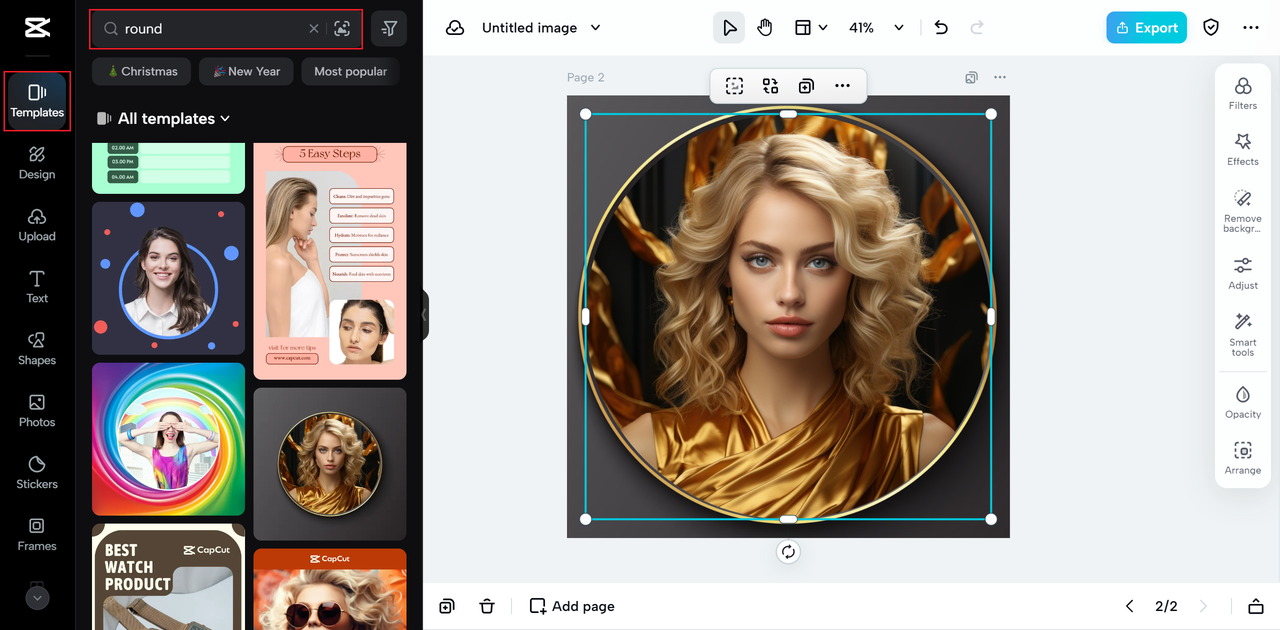Select the New Year tag

[246, 71]
